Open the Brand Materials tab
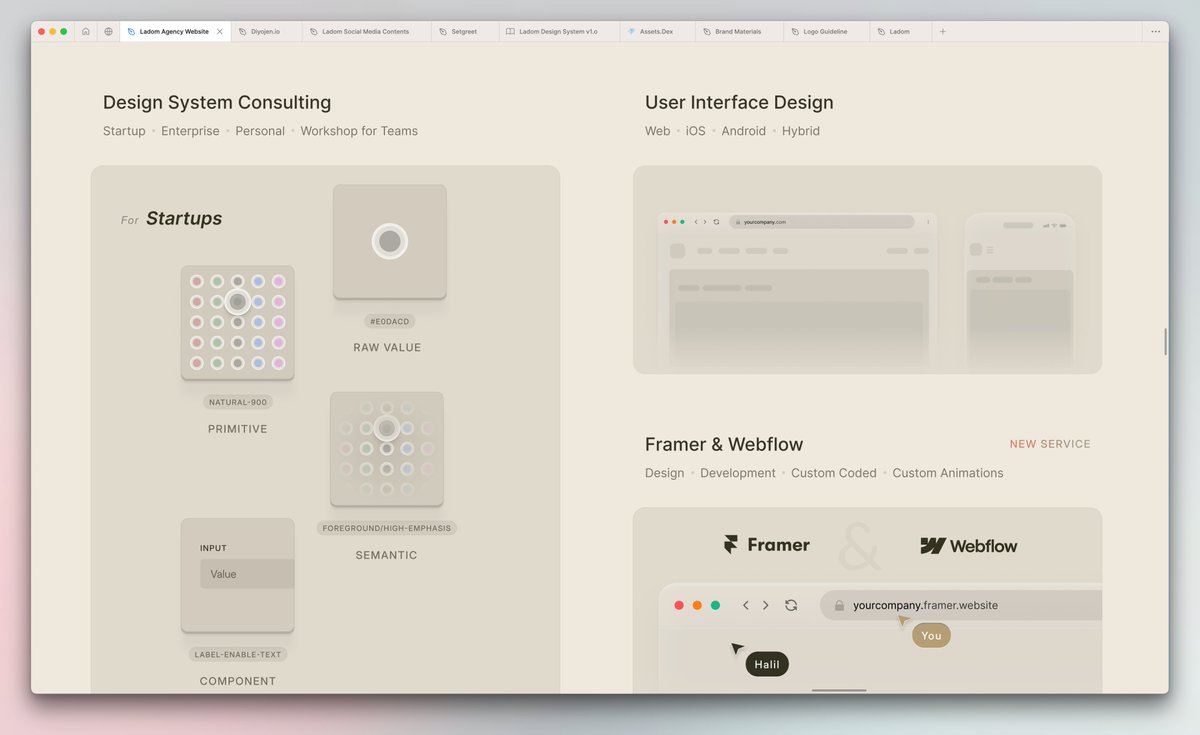The width and height of the screenshot is (1200, 735). [737, 31]
